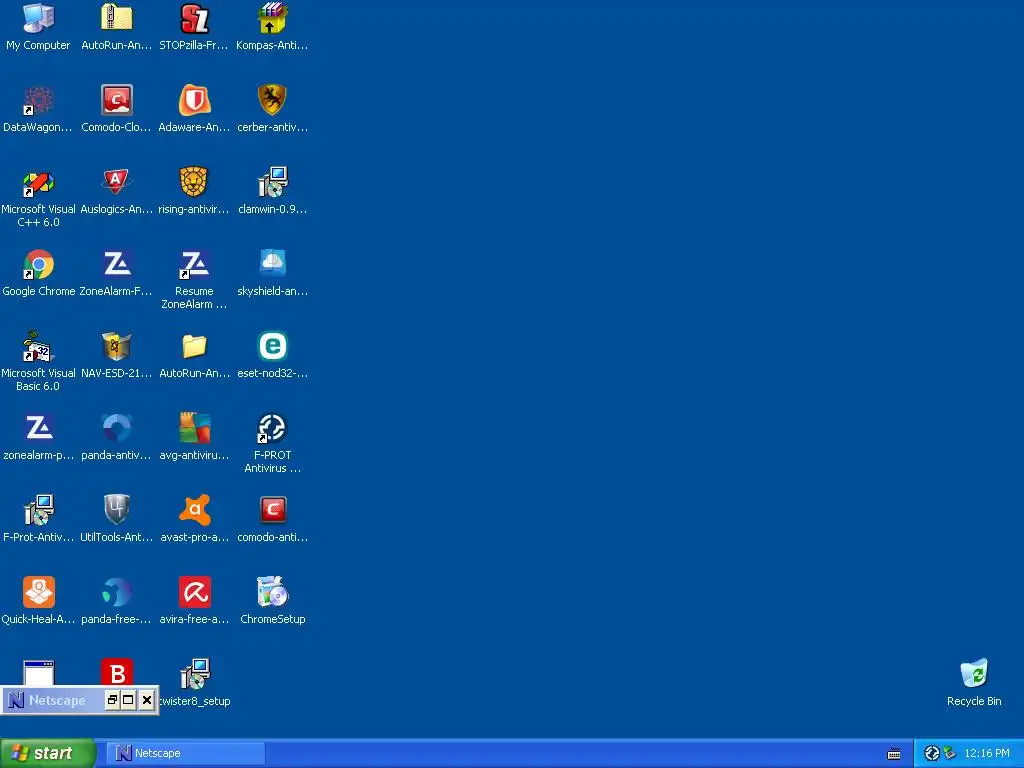Open the yellow AutoRun-An... folder
The height and width of the screenshot is (768, 1024).
coord(194,347)
